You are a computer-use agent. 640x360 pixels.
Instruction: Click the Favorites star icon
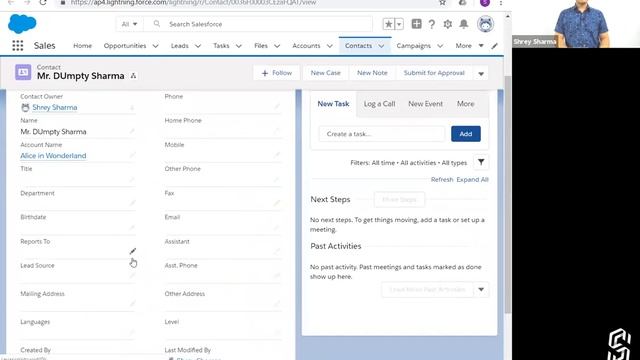point(389,24)
